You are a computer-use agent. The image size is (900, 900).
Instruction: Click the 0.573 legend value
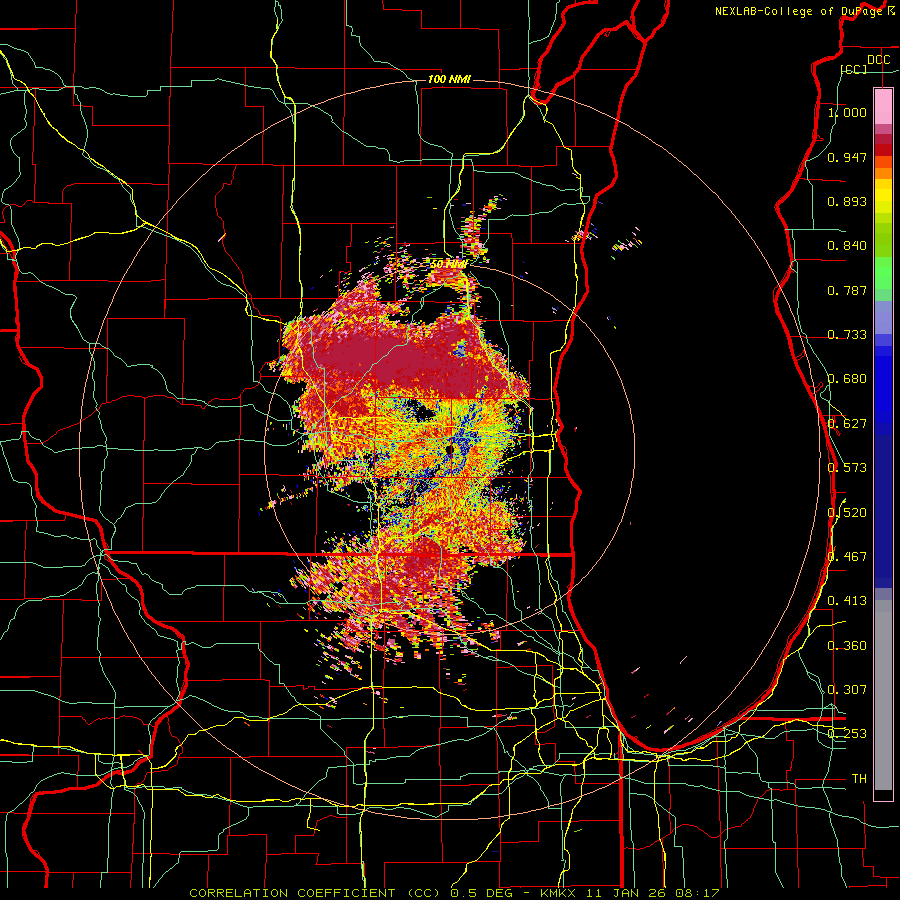(x=847, y=468)
